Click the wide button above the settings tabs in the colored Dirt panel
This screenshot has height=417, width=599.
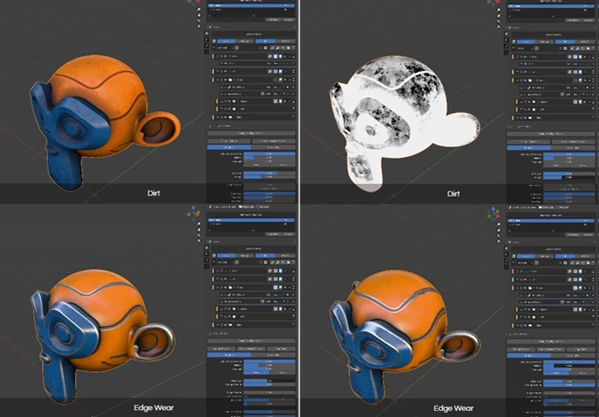click(251, 133)
